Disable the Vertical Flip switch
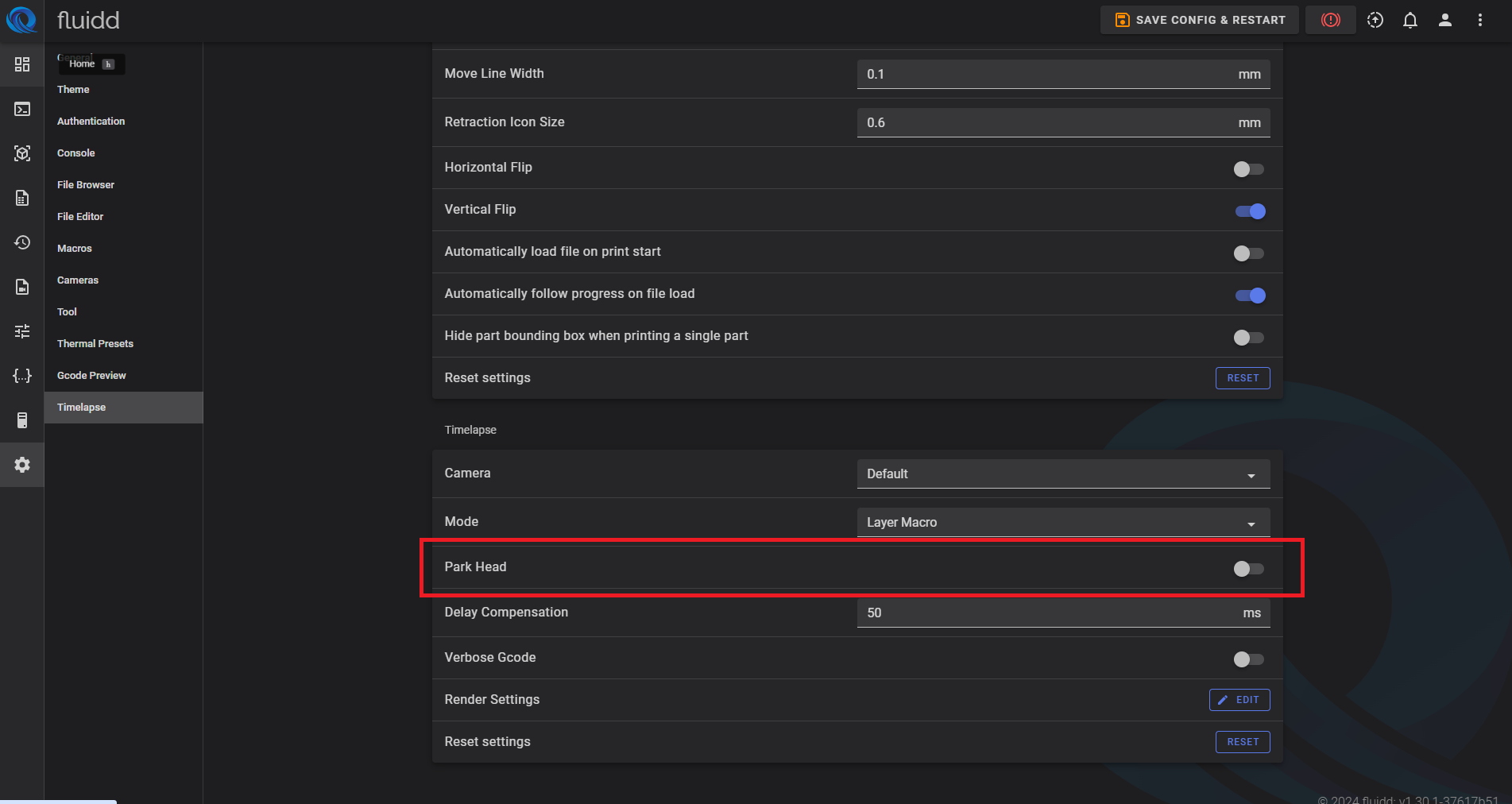This screenshot has height=804, width=1512. pyautogui.click(x=1250, y=211)
